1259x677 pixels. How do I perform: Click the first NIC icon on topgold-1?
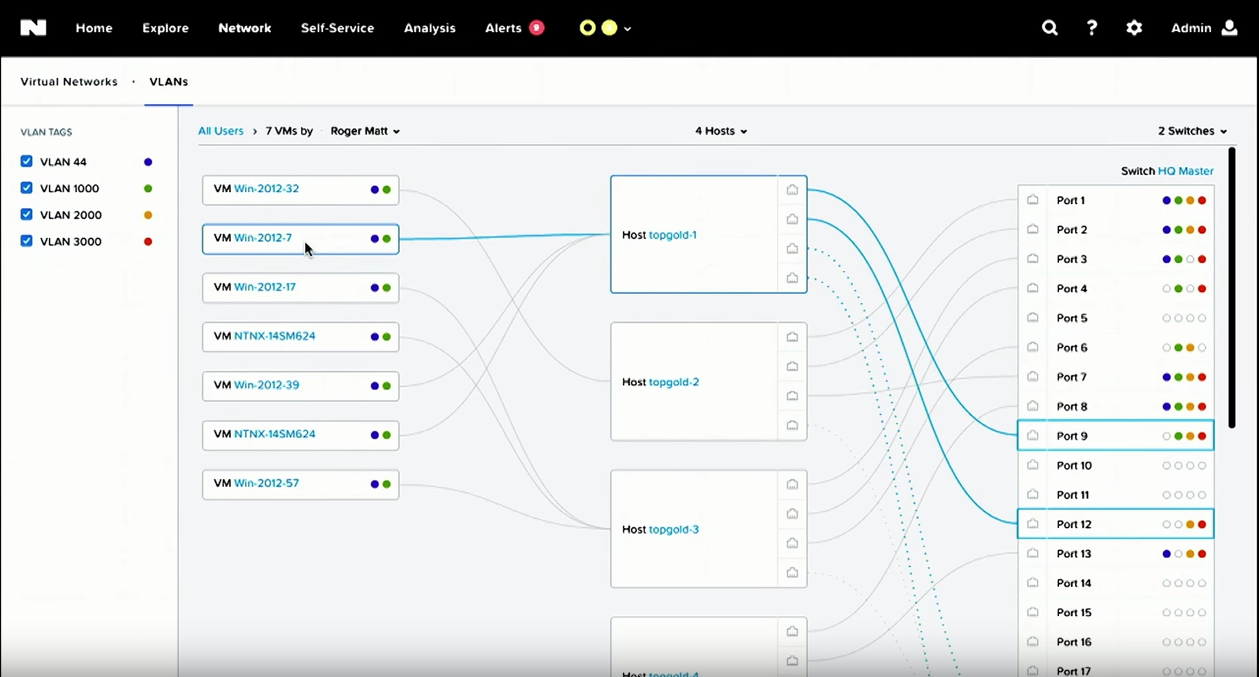[792, 190]
